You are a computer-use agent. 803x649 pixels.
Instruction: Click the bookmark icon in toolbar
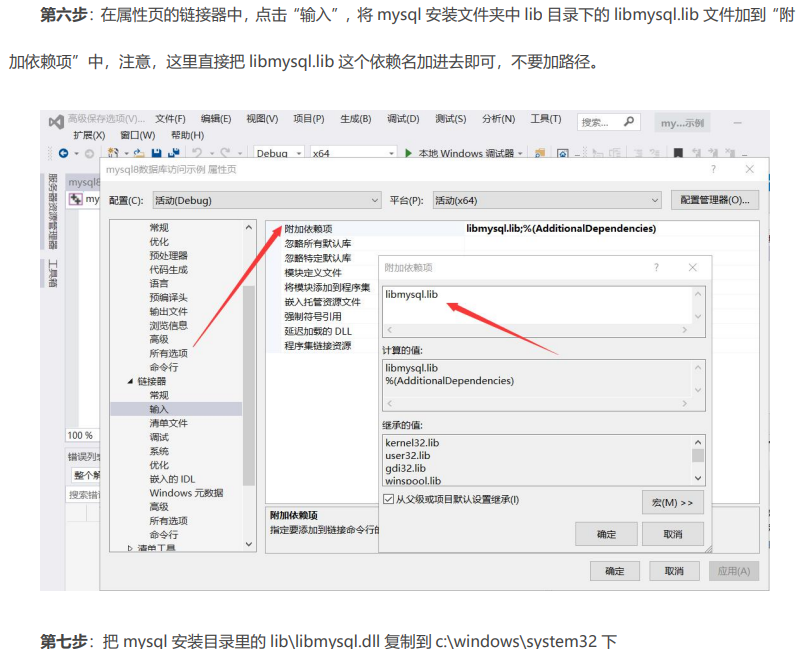coord(678,153)
